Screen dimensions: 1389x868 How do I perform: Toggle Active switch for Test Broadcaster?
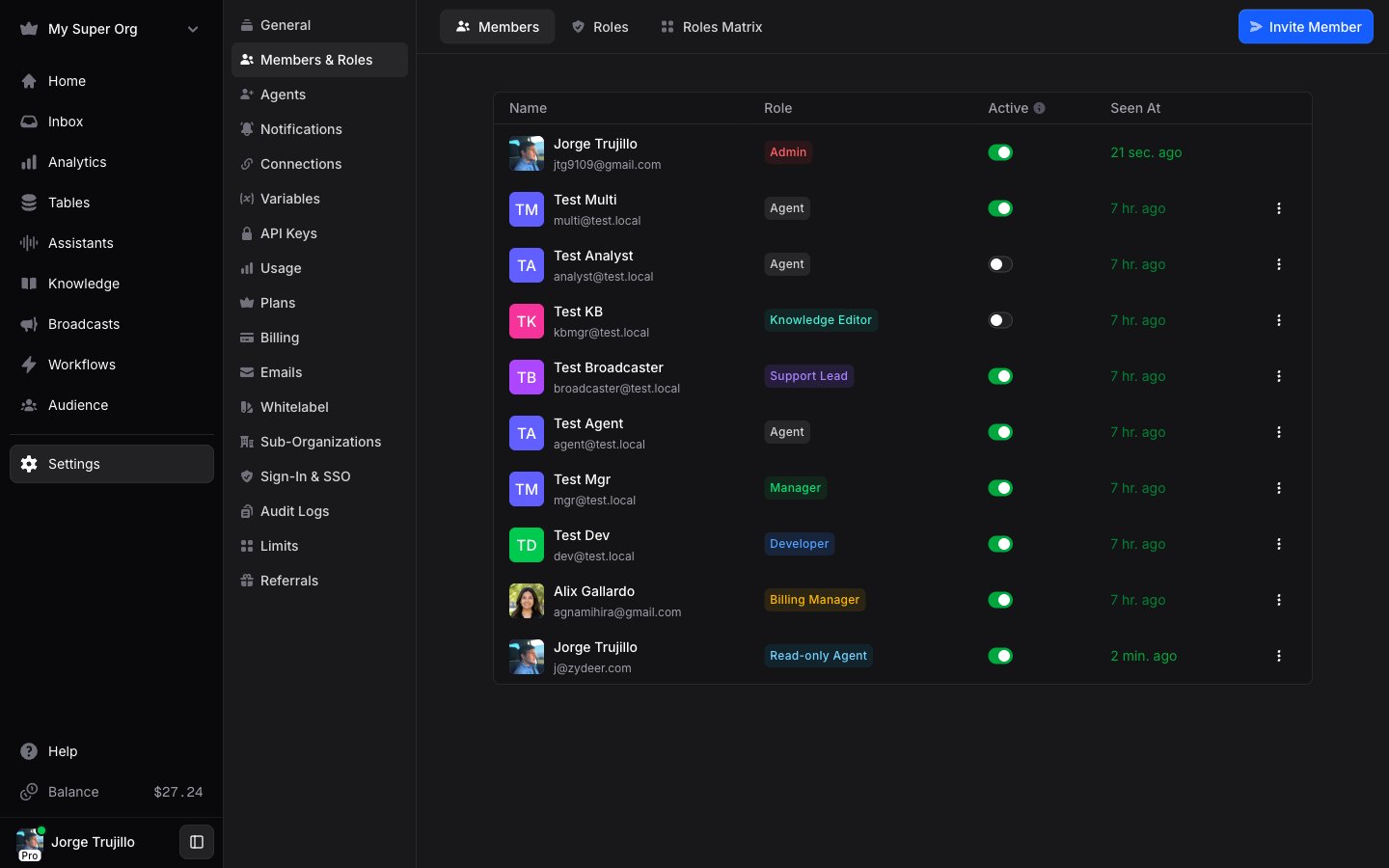1000,376
